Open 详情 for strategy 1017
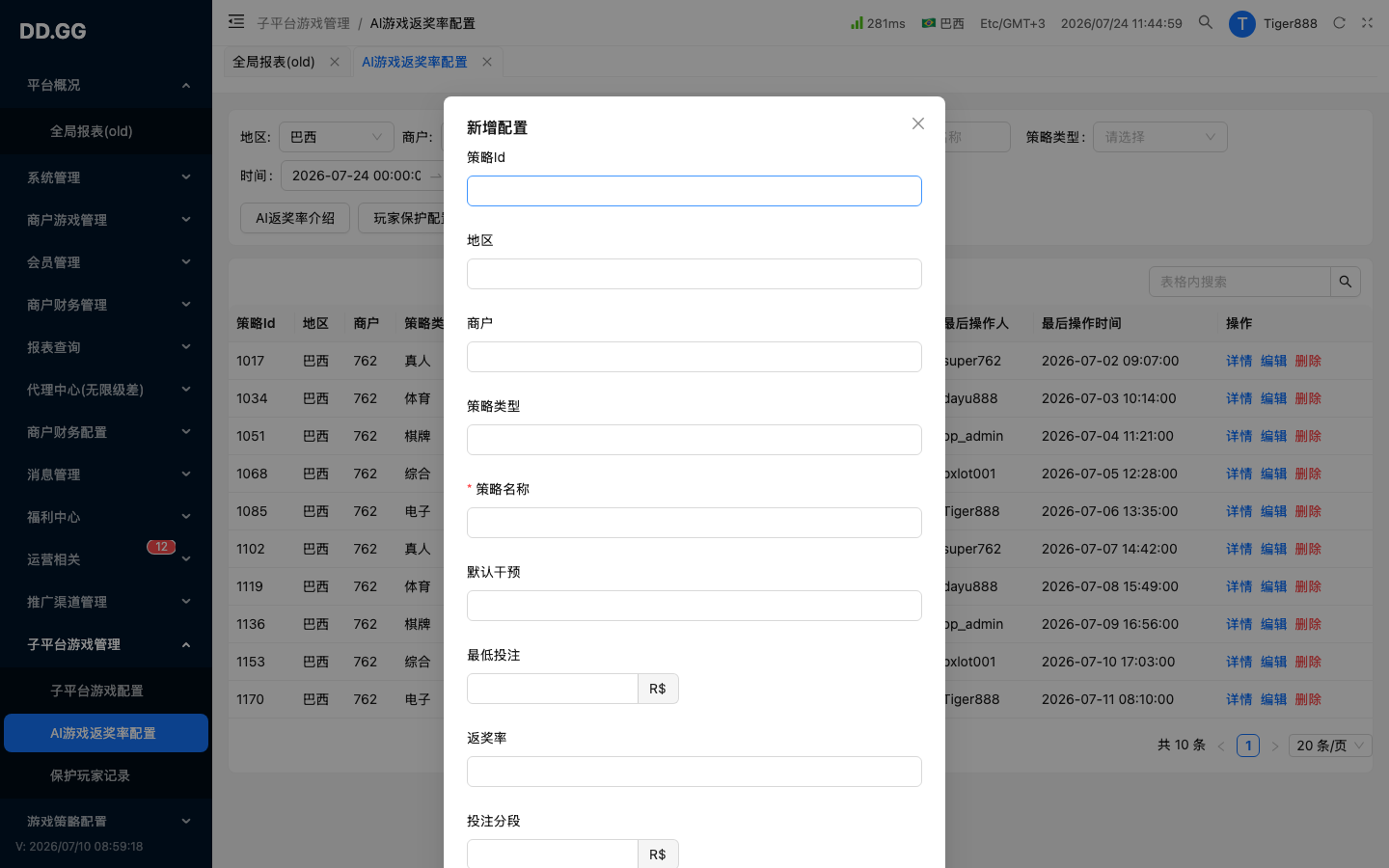The height and width of the screenshot is (868, 1389). [1239, 361]
